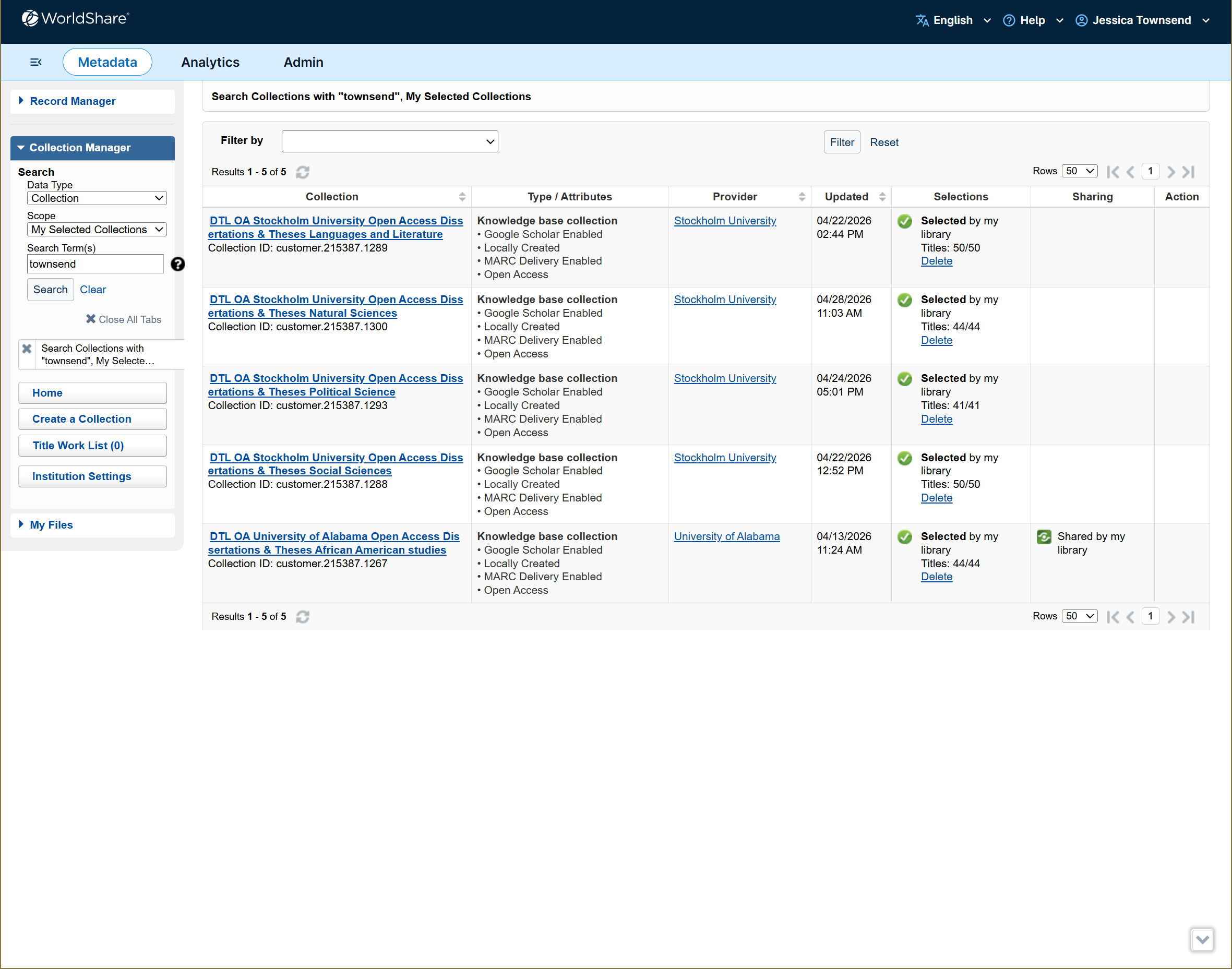Open the Admin tab
The width and height of the screenshot is (1232, 969).
pyautogui.click(x=304, y=63)
